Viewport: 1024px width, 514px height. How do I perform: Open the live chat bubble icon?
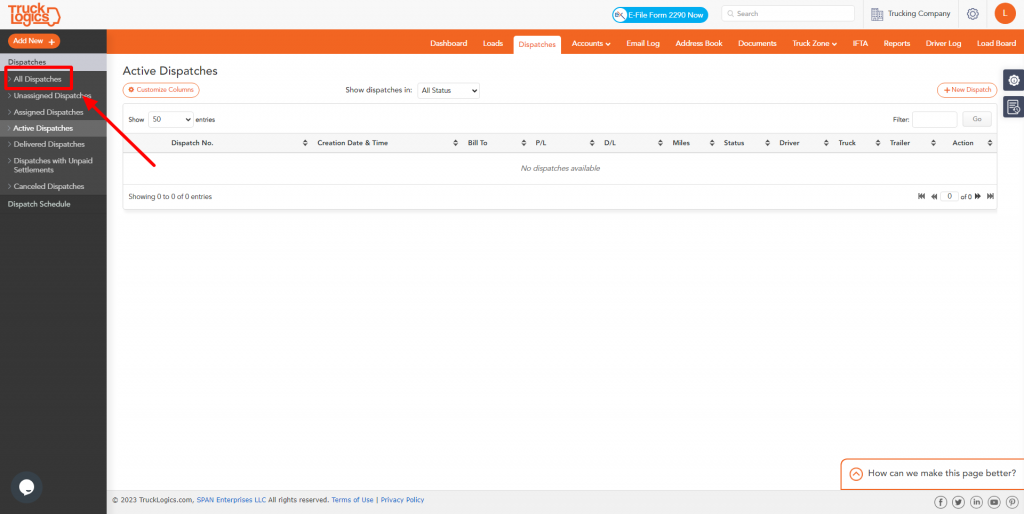(x=27, y=487)
